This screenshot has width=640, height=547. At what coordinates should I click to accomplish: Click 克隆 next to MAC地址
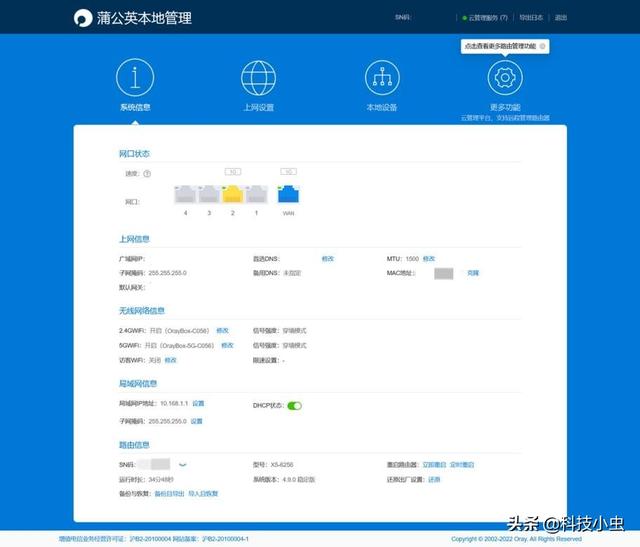(x=473, y=273)
